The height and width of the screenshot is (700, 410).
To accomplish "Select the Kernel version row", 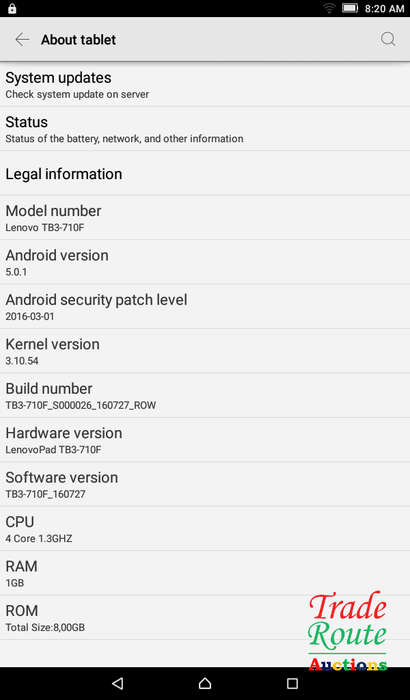I will [205, 351].
